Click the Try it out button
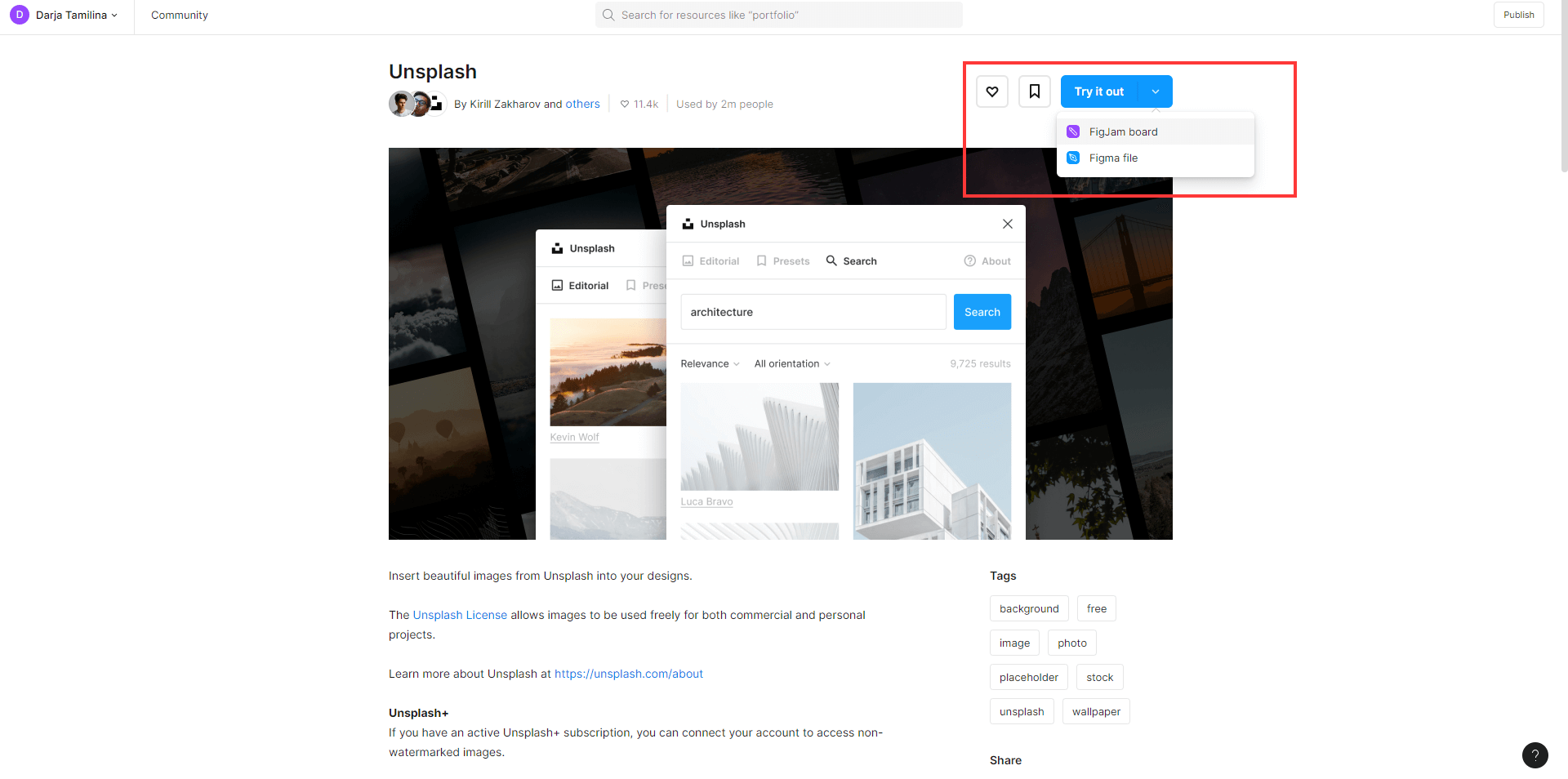 (1099, 91)
